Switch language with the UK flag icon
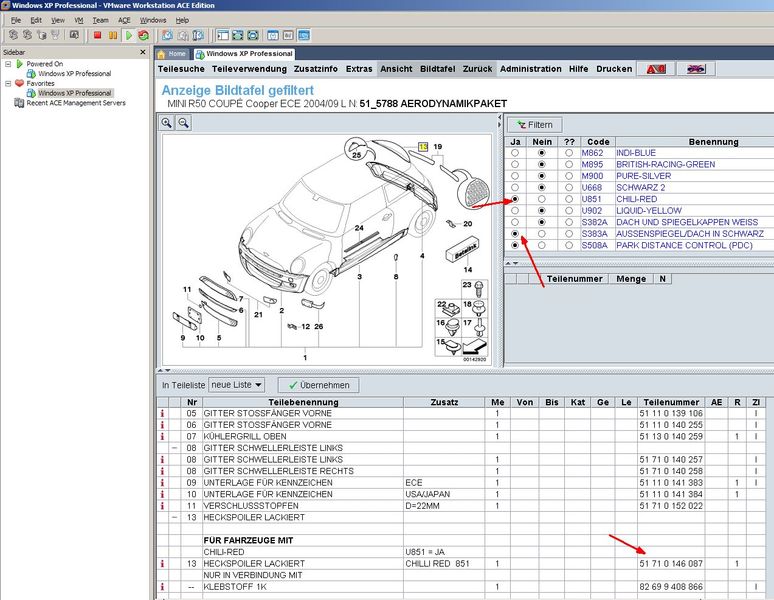The height and width of the screenshot is (600, 774). pos(696,69)
